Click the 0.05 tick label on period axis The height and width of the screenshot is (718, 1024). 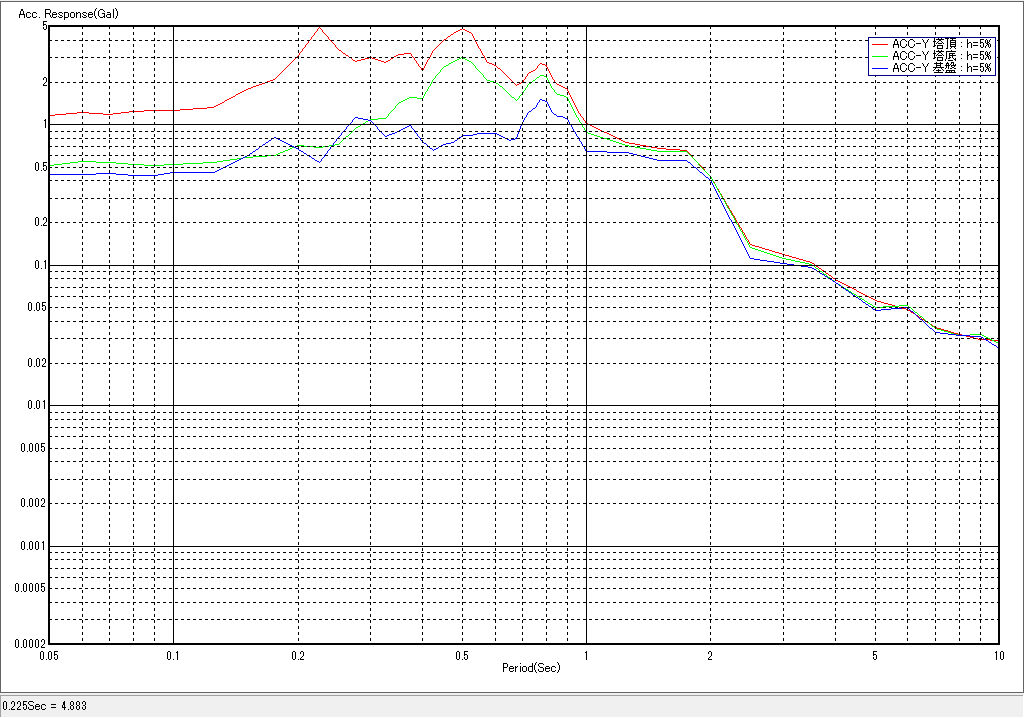pos(48,656)
